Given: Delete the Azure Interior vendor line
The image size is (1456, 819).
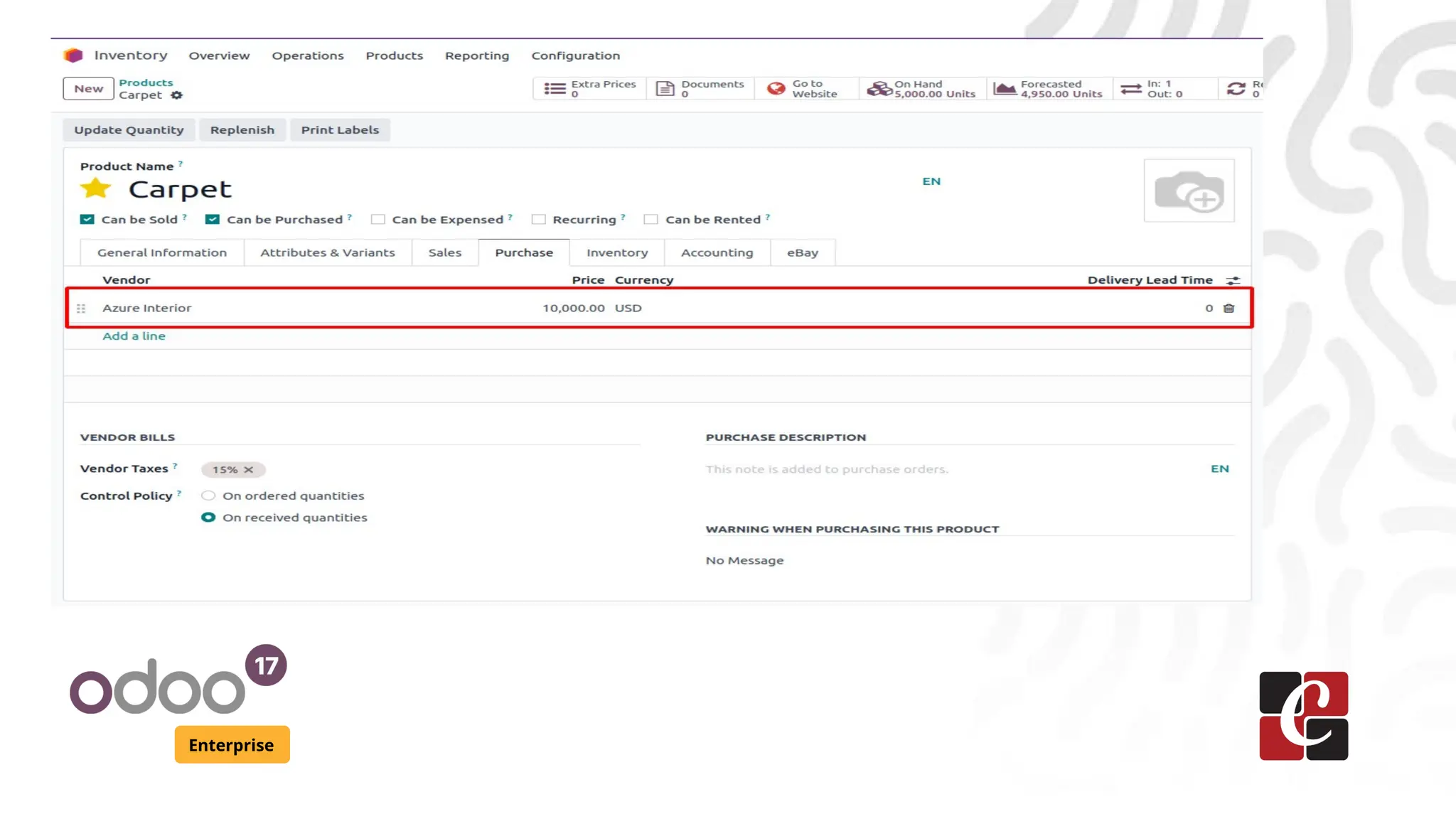Looking at the screenshot, I should pyautogui.click(x=1228, y=308).
